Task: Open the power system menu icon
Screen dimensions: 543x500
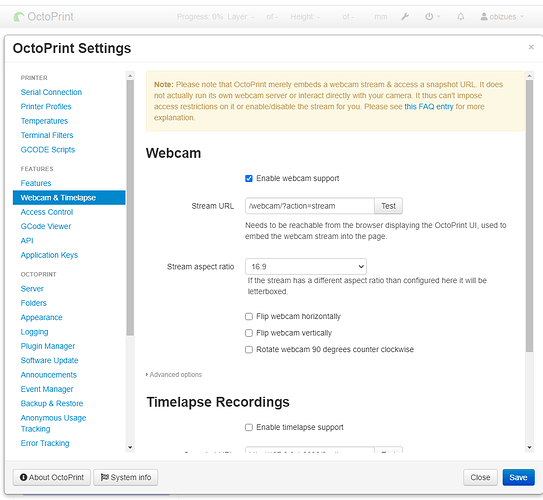Action: point(432,16)
